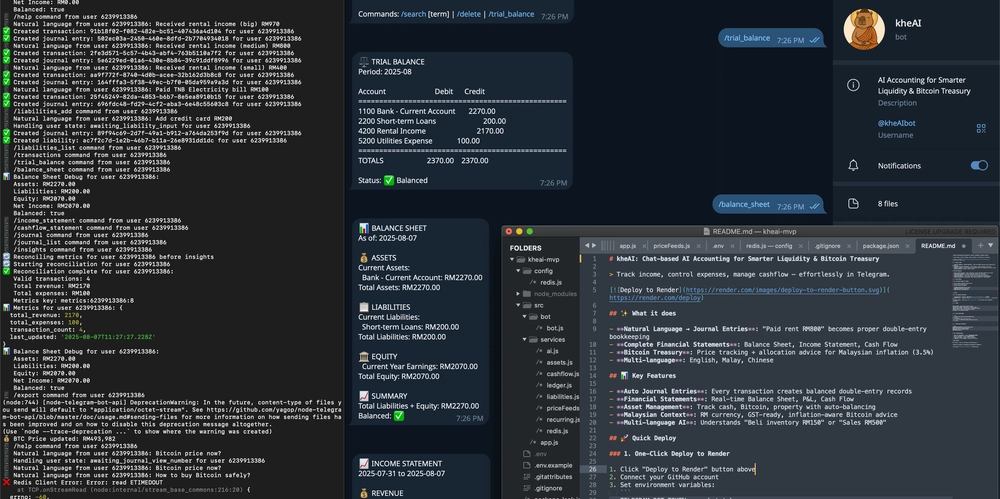
Task: Close the priceFeeds.js tab
Action: click(x=698, y=246)
